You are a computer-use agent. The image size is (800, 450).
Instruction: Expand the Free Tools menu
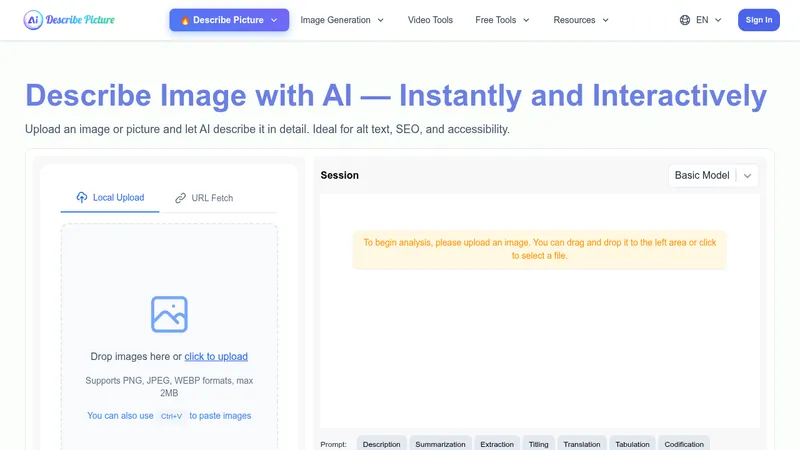(x=503, y=20)
